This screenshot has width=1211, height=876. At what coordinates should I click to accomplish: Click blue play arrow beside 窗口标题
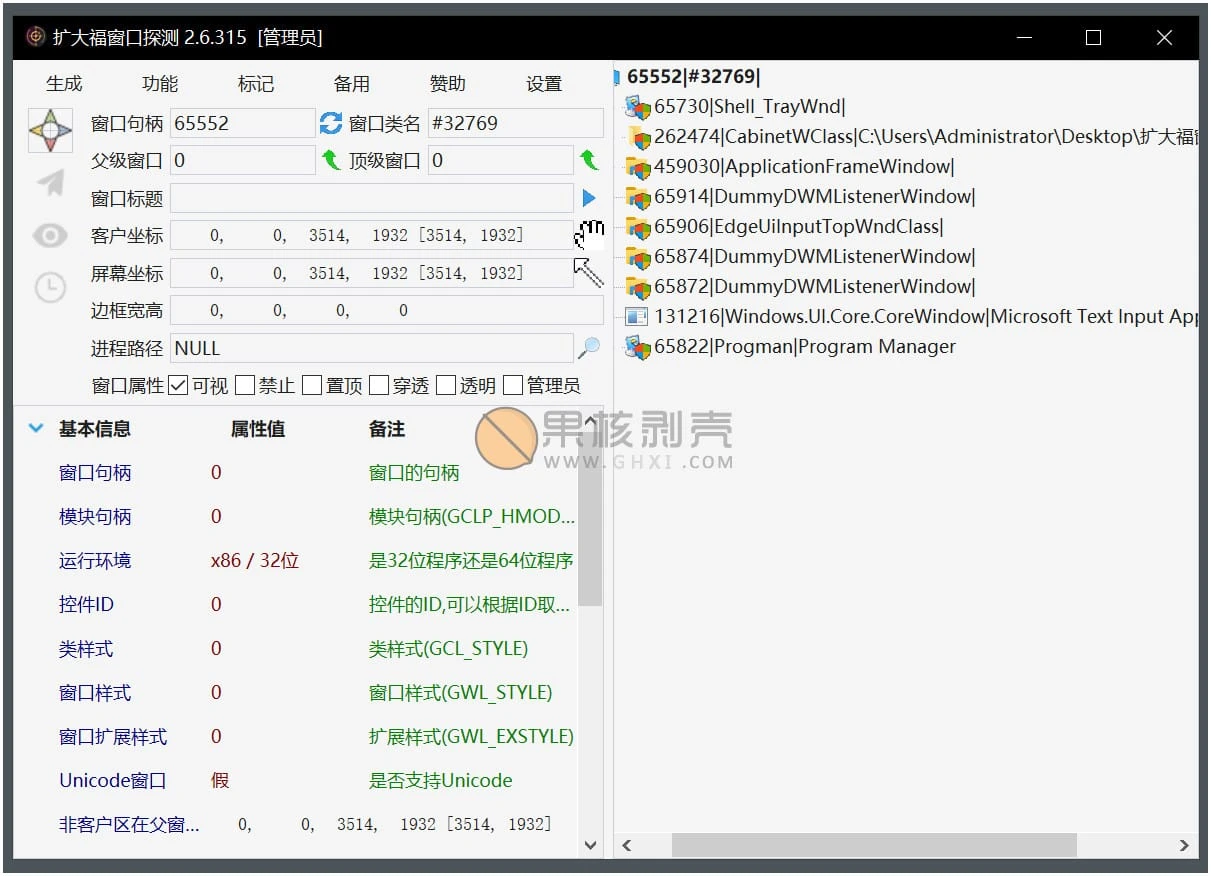589,198
